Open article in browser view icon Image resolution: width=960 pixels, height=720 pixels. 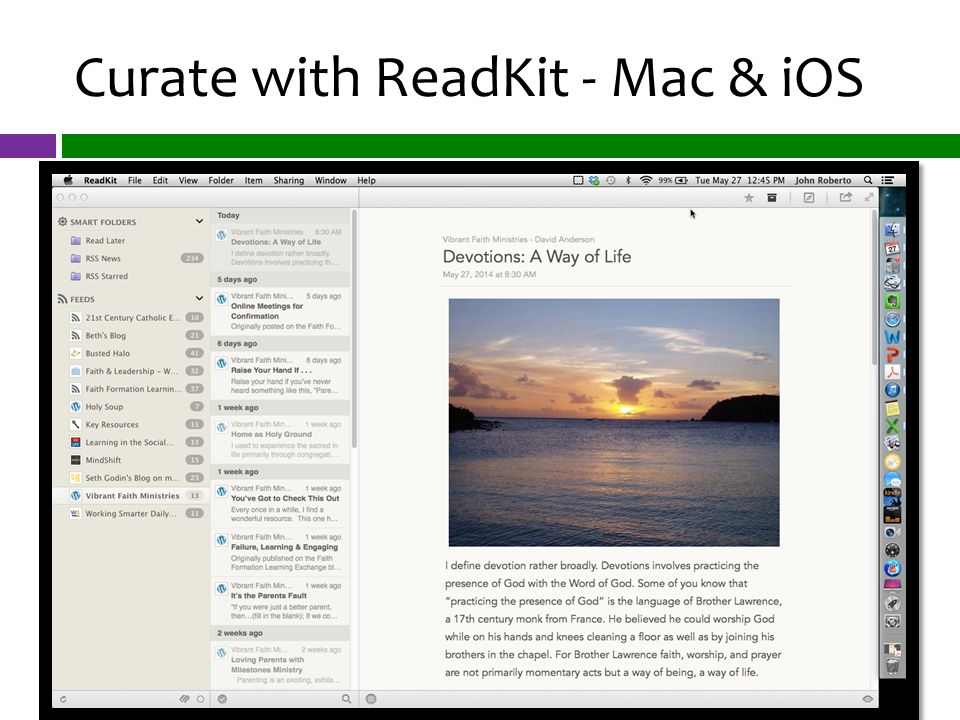pyautogui.click(x=809, y=198)
